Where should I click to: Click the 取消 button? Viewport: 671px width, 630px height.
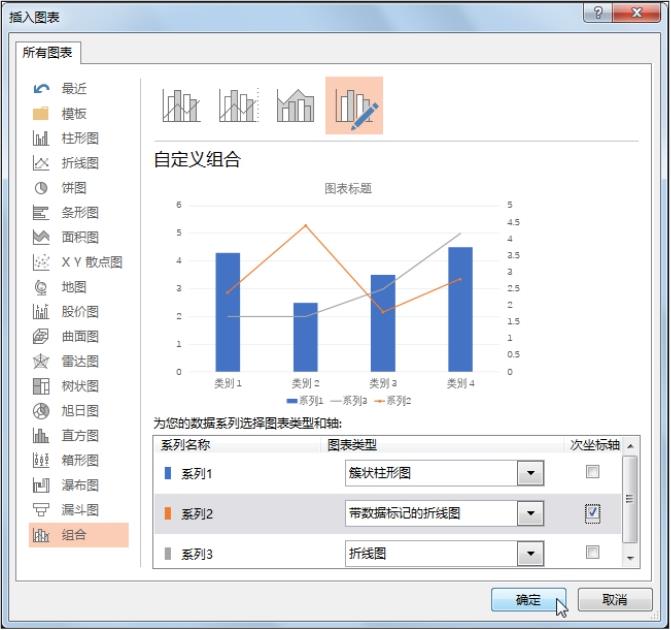(x=616, y=600)
